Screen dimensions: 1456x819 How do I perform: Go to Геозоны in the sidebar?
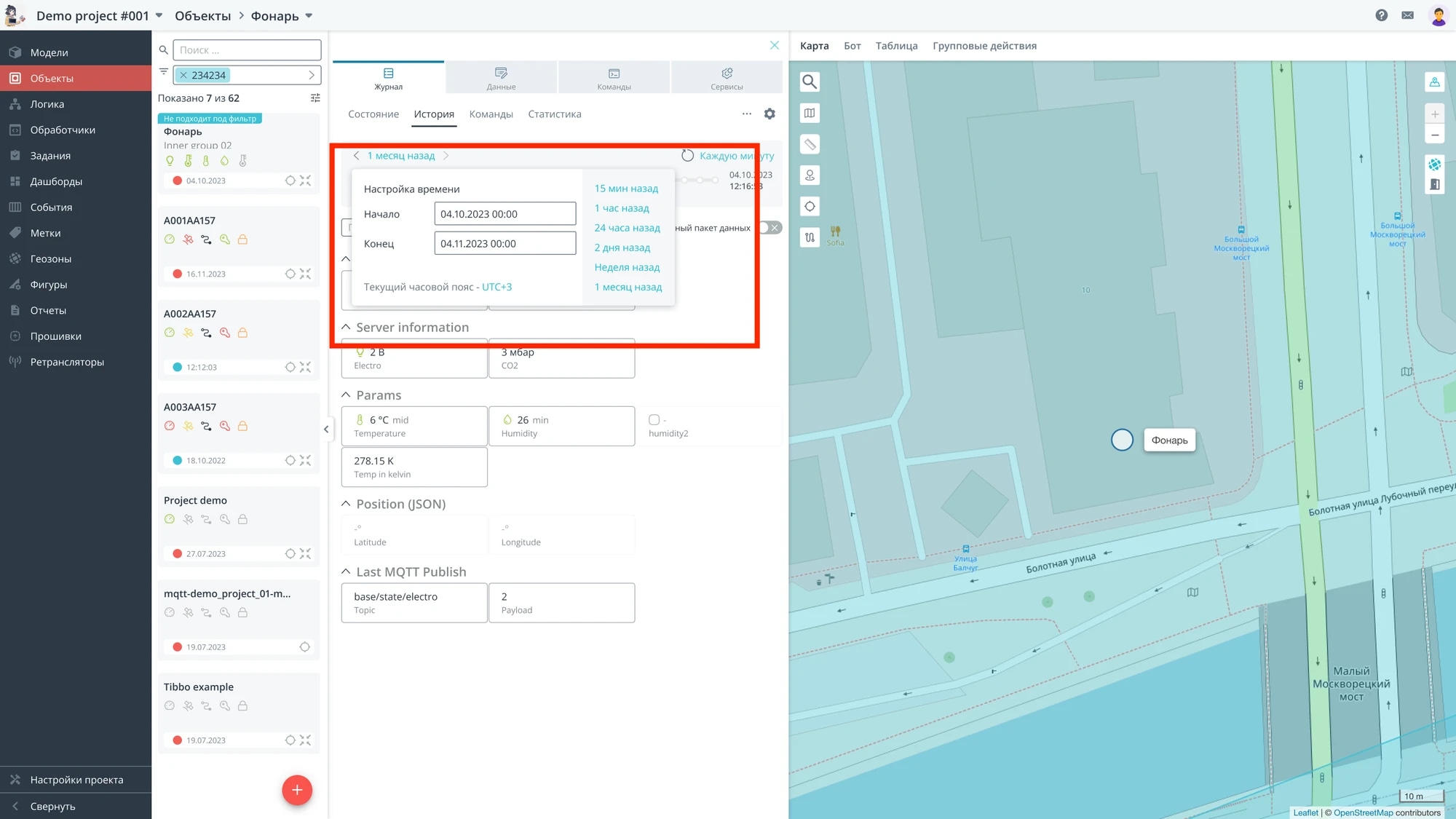pos(76,258)
